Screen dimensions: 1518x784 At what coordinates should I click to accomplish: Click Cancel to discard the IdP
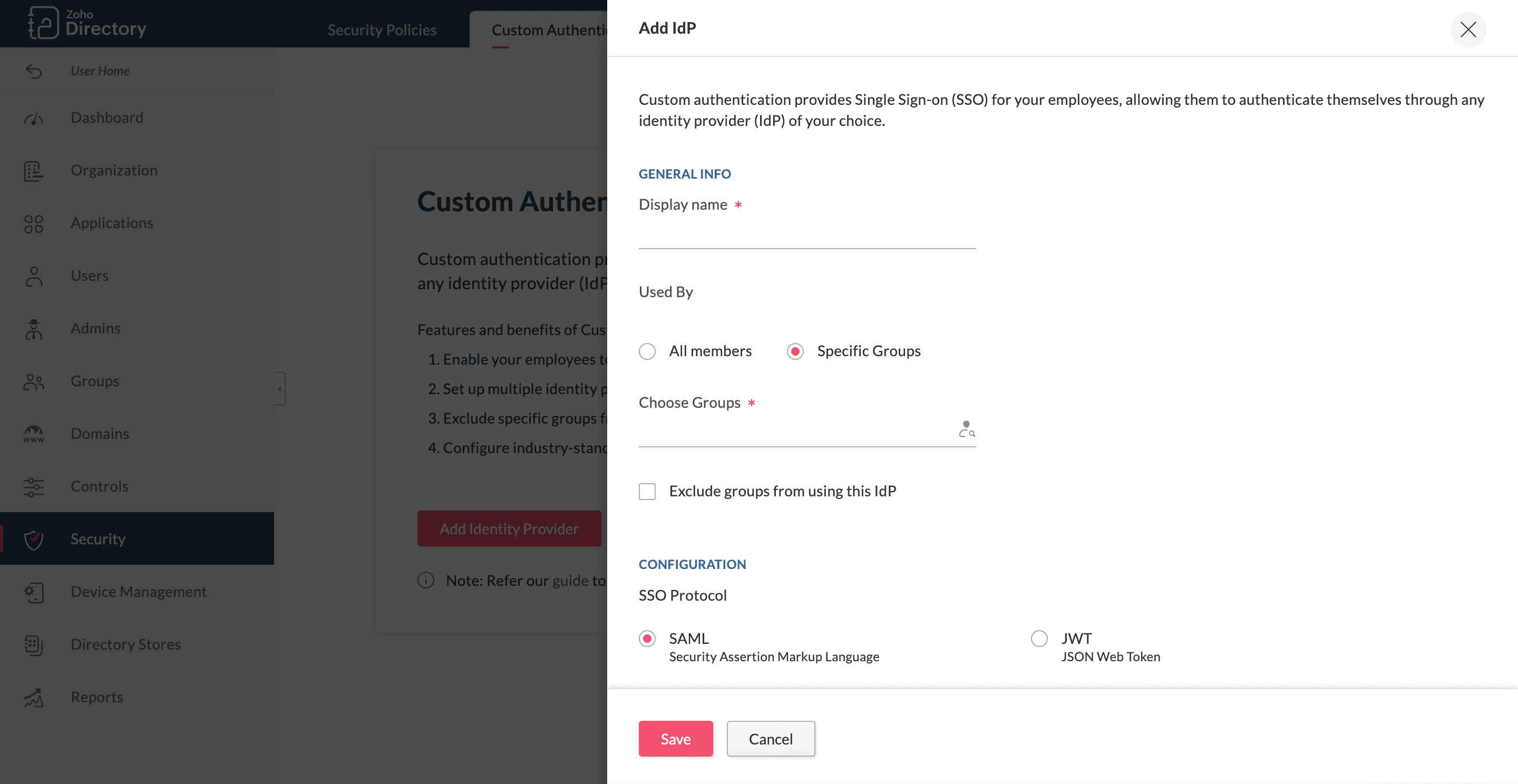[x=770, y=739]
